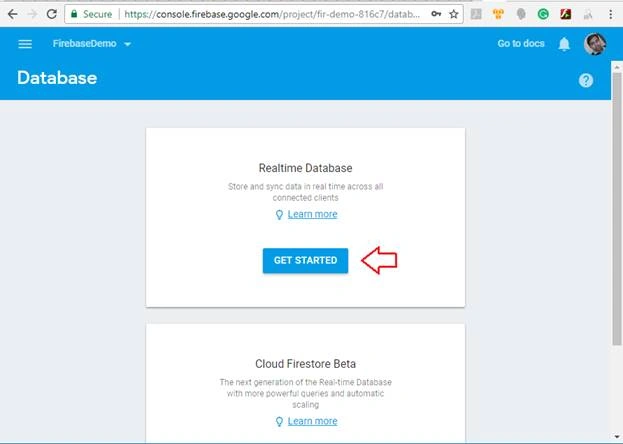
Task: Click the Database page title
Action: 57,78
